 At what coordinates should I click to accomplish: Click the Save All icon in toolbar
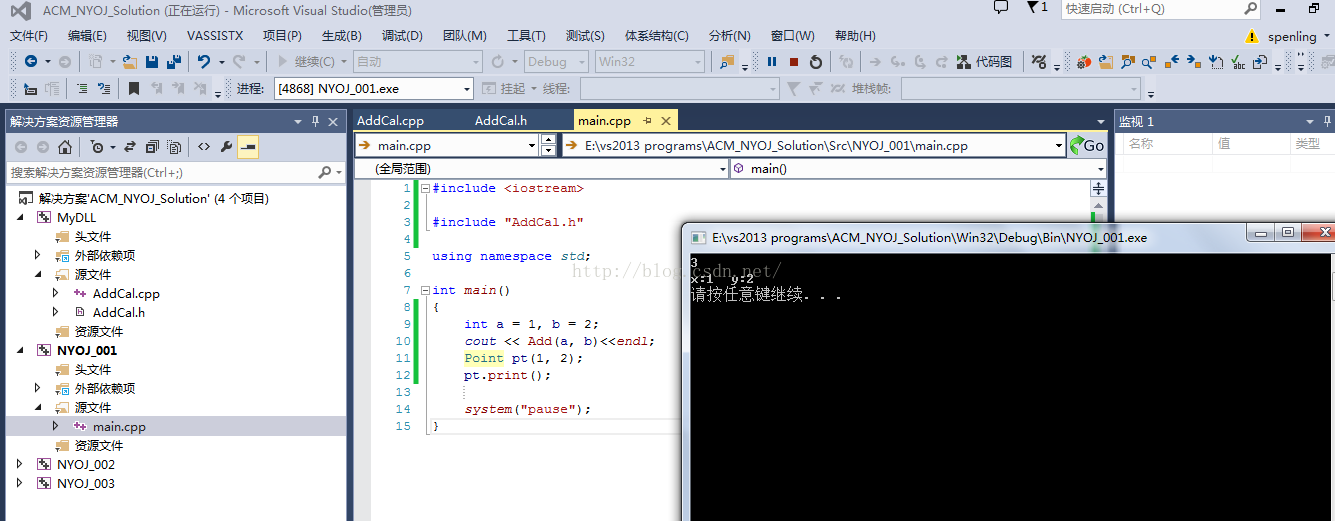coord(173,62)
